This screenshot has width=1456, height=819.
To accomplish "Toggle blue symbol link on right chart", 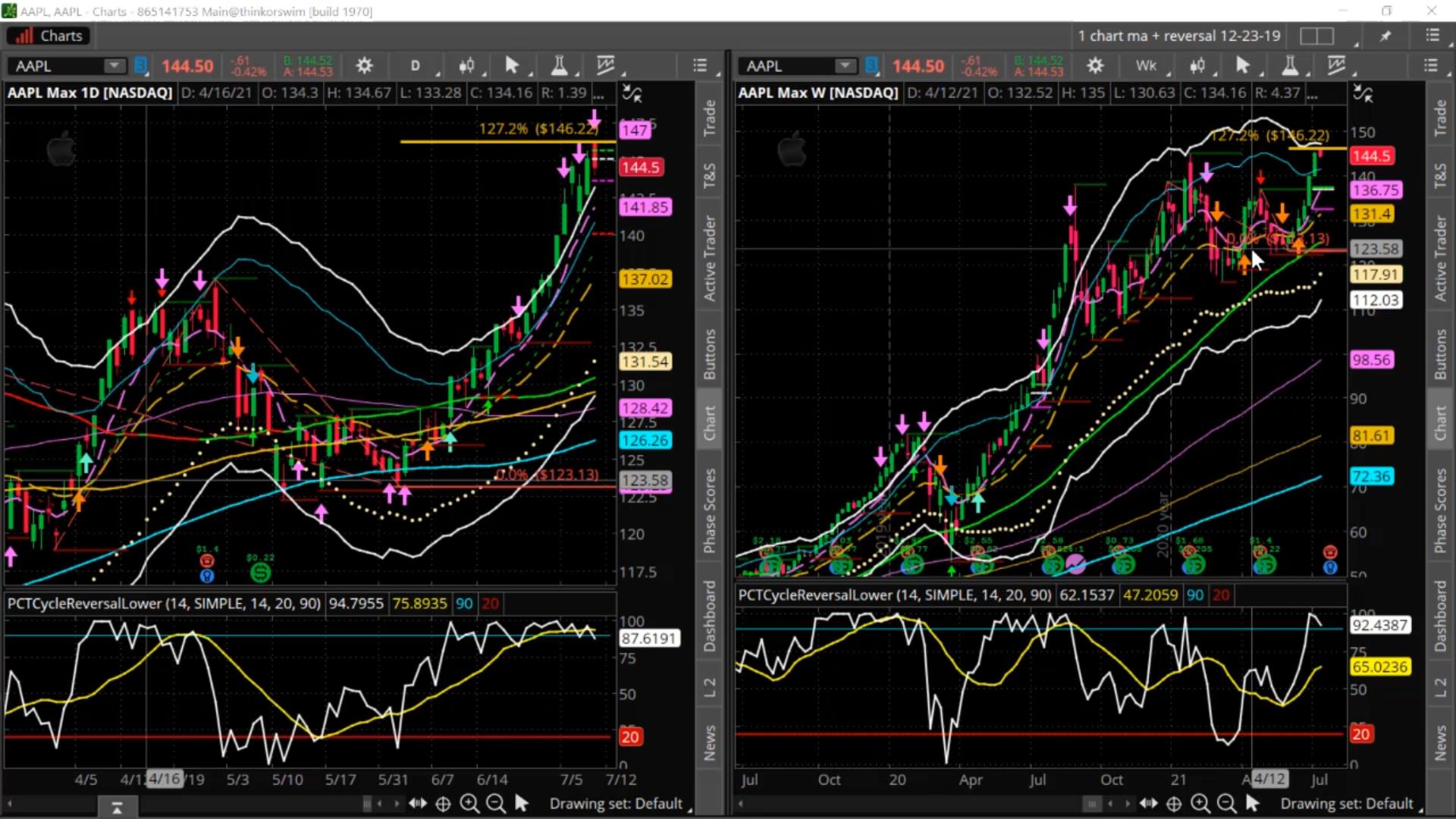I will tap(871, 66).
